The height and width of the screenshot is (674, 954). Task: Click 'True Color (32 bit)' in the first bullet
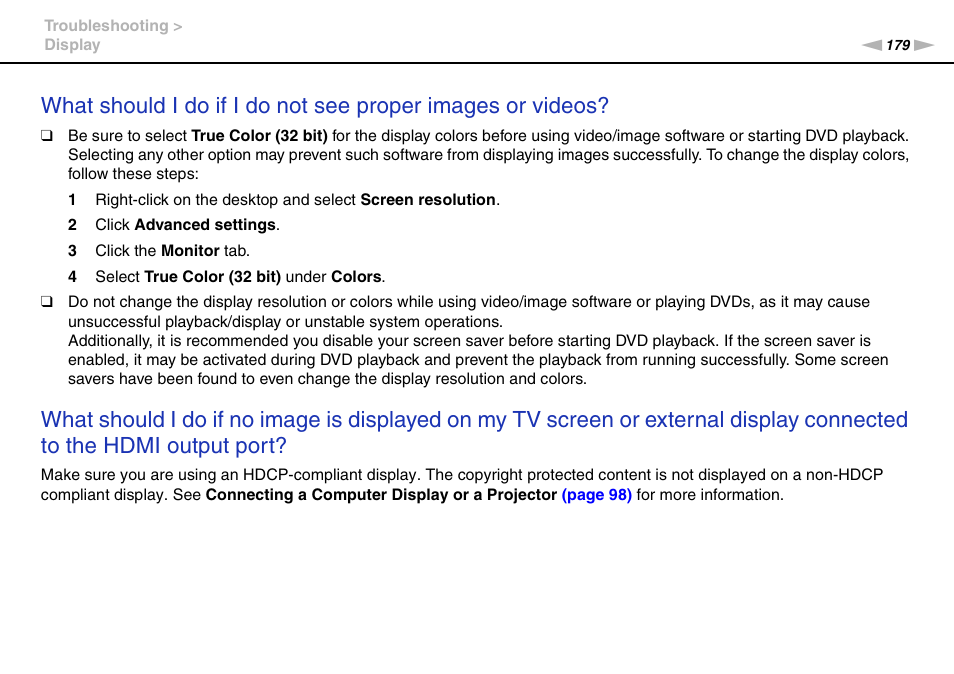(x=259, y=136)
